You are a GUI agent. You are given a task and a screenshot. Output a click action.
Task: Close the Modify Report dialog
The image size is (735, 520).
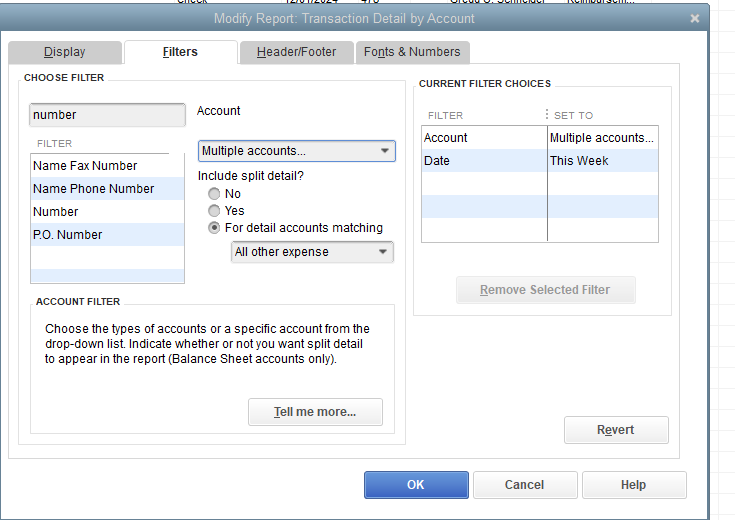coord(695,19)
